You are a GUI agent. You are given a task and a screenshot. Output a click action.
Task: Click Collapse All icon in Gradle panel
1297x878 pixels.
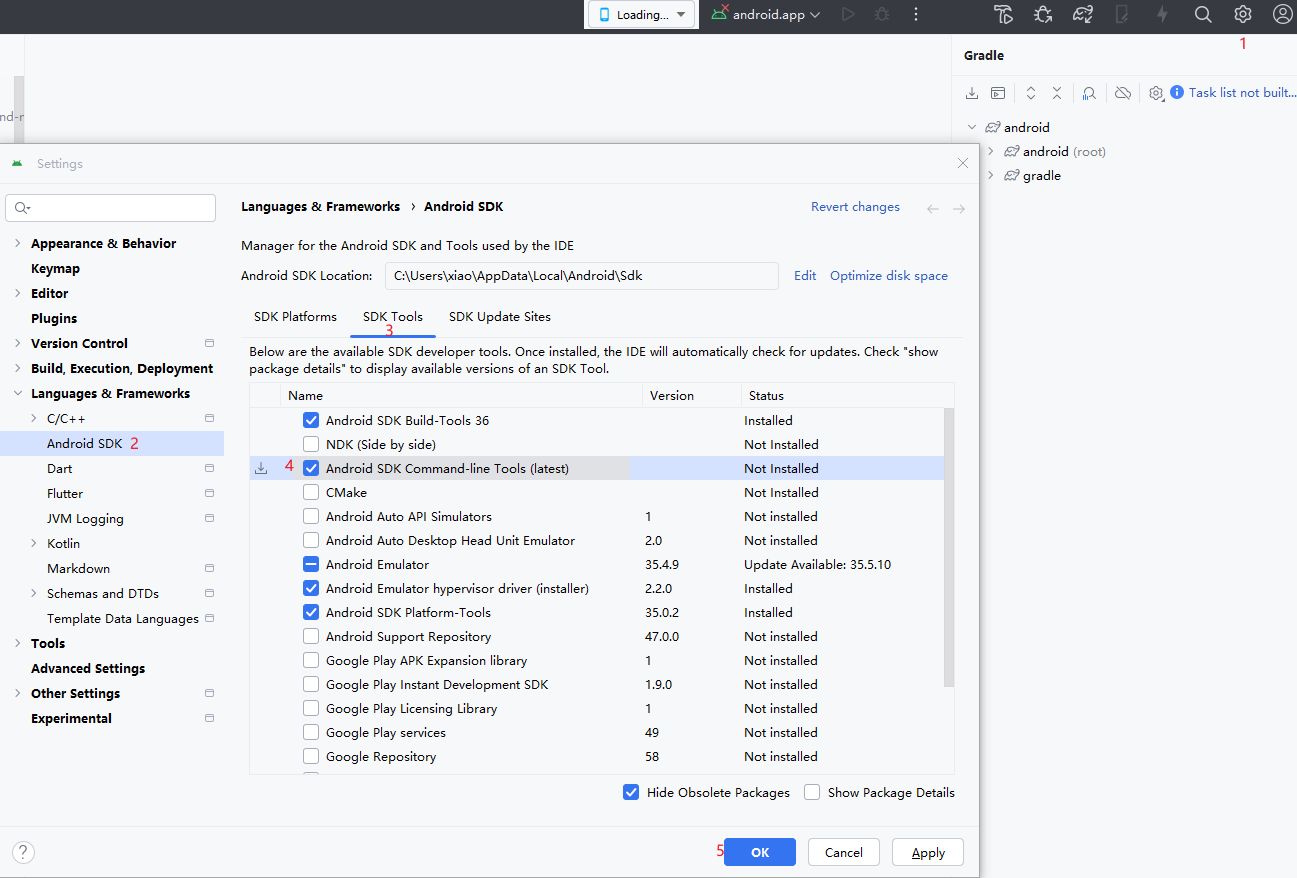click(1057, 92)
